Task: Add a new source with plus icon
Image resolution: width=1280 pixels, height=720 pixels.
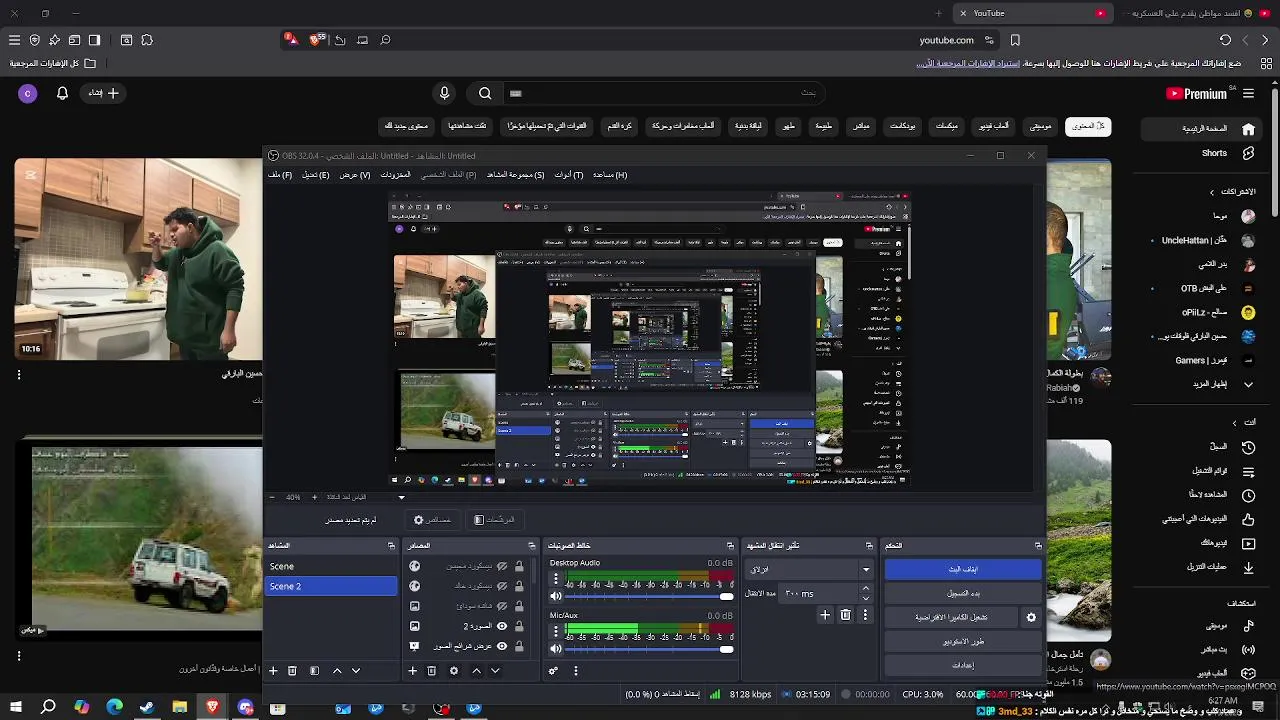Action: pyautogui.click(x=412, y=671)
